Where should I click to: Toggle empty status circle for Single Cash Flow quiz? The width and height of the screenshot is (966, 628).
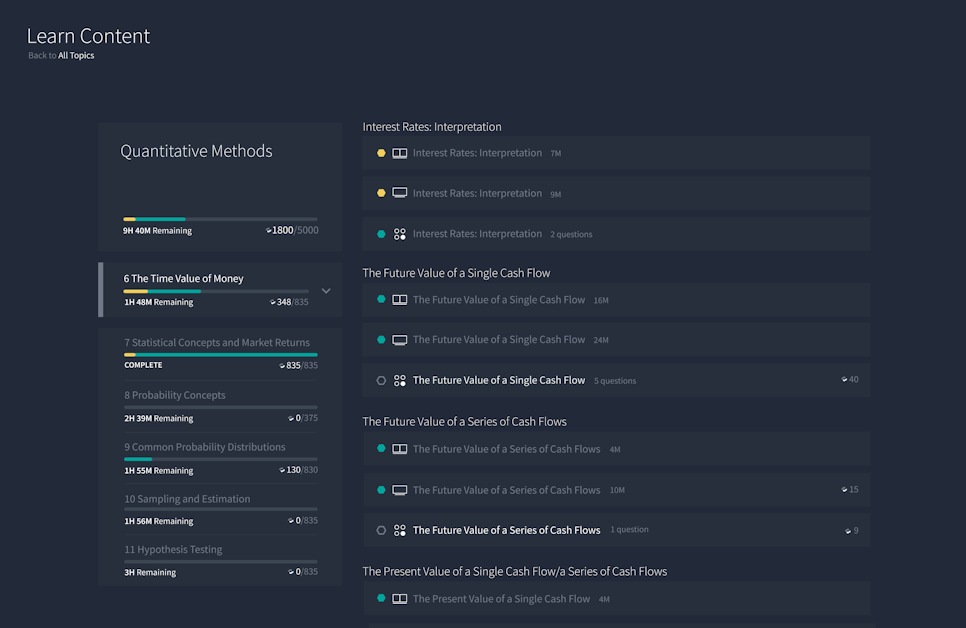click(381, 381)
